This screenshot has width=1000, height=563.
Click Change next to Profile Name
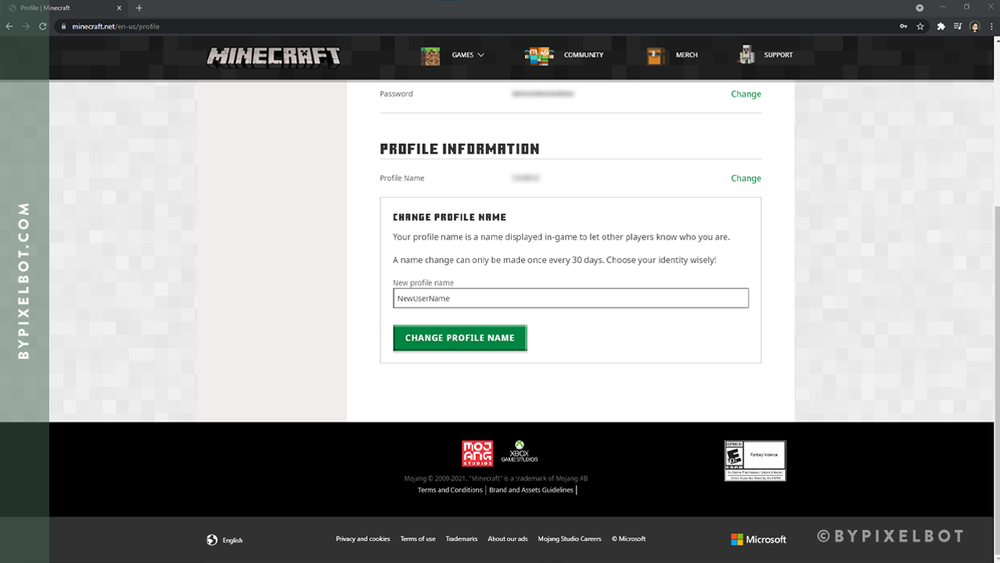(746, 178)
